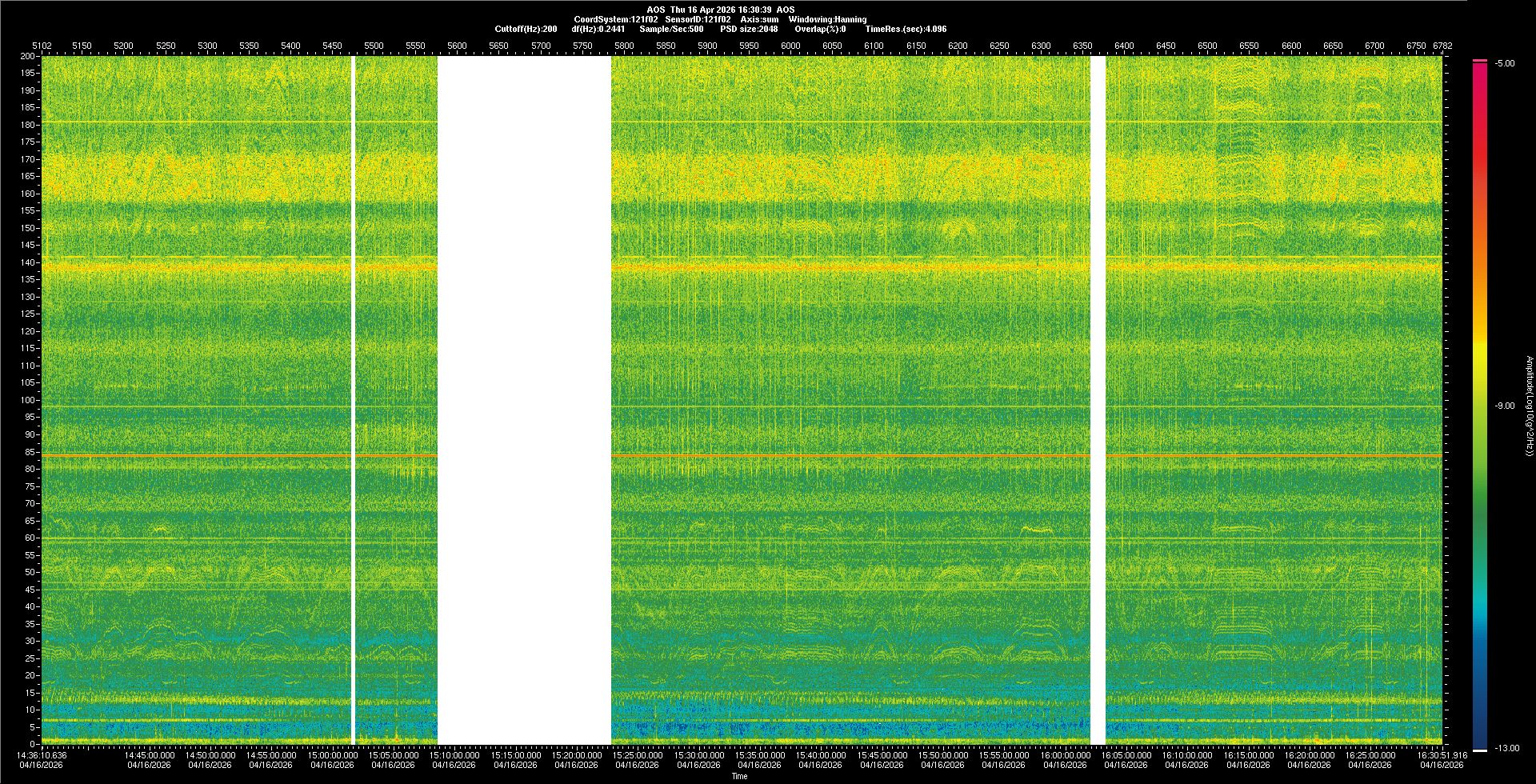The image size is (1536, 784).
Task: Click the 6000 label on top axis
Action: click(x=790, y=46)
